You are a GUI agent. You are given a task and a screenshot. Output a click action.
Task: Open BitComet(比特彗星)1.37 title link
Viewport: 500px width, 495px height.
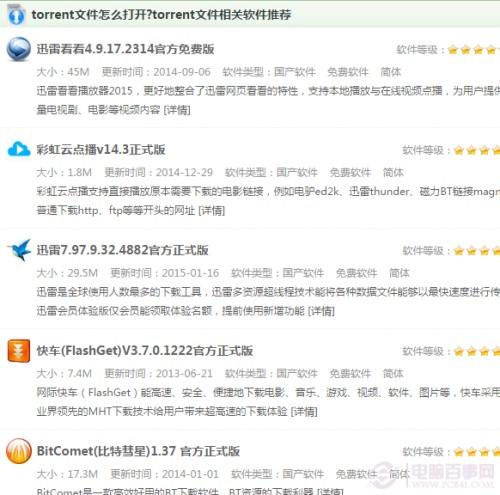138,451
